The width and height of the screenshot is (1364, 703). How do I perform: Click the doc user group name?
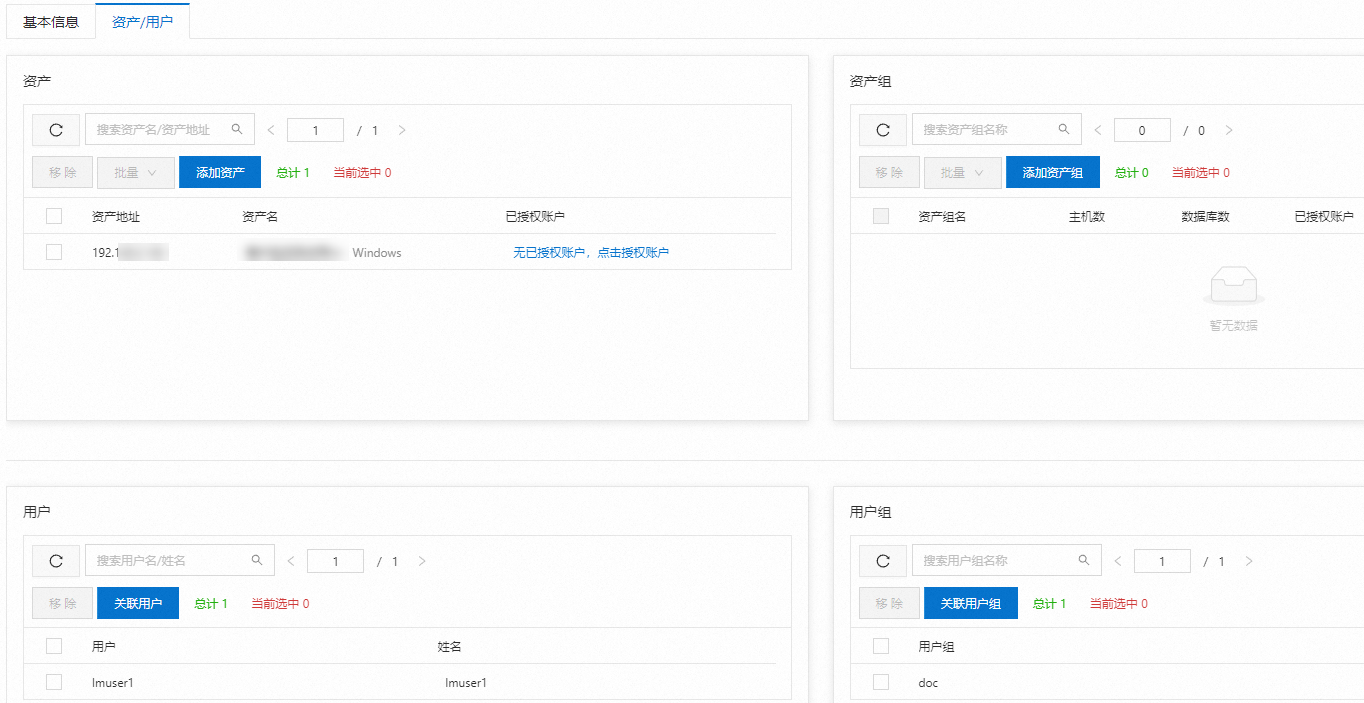[928, 683]
